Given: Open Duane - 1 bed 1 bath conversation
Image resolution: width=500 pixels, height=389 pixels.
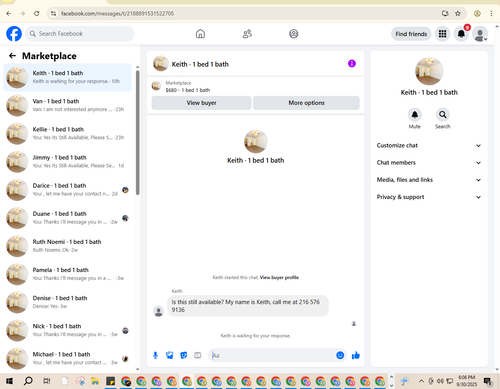Looking at the screenshot, I should (x=67, y=218).
